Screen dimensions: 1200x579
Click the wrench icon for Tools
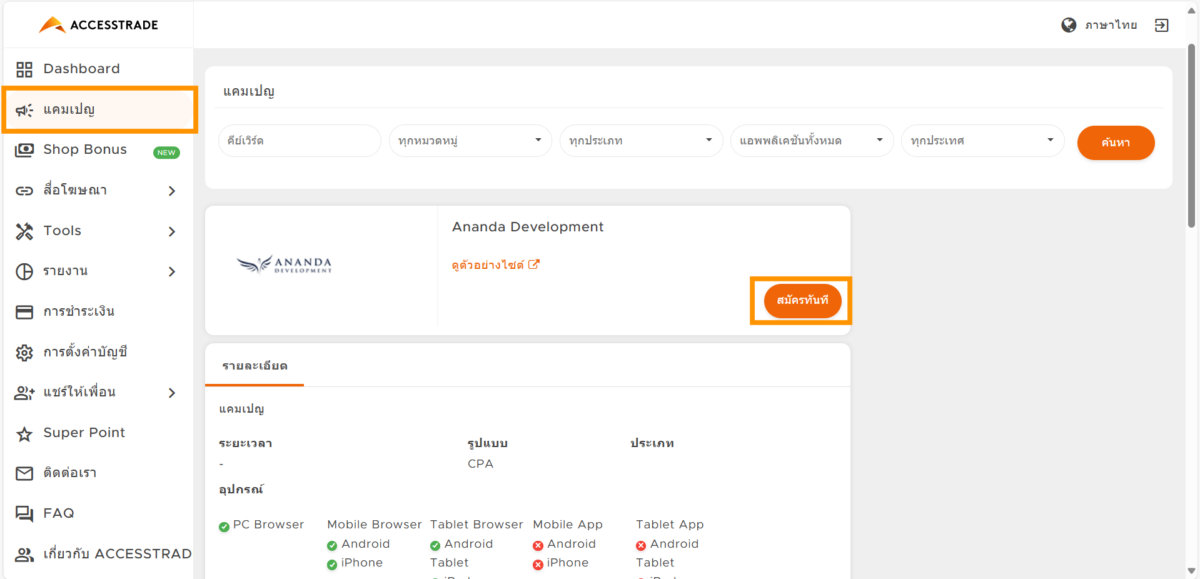pyautogui.click(x=24, y=230)
